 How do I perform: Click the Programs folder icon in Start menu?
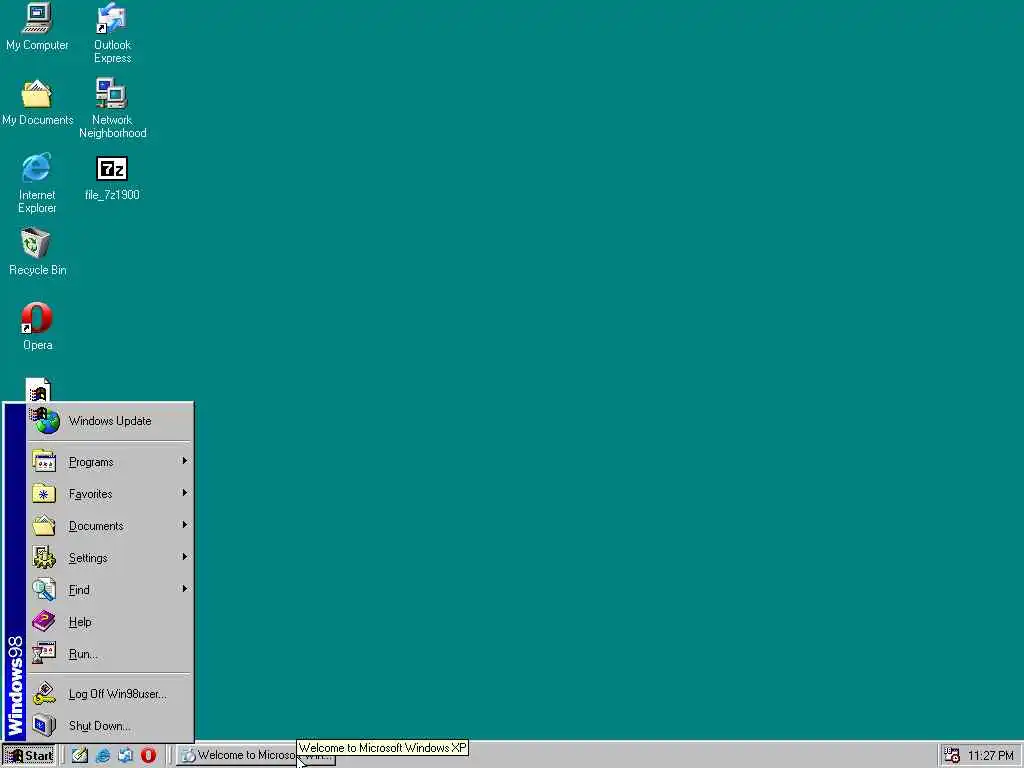point(44,461)
